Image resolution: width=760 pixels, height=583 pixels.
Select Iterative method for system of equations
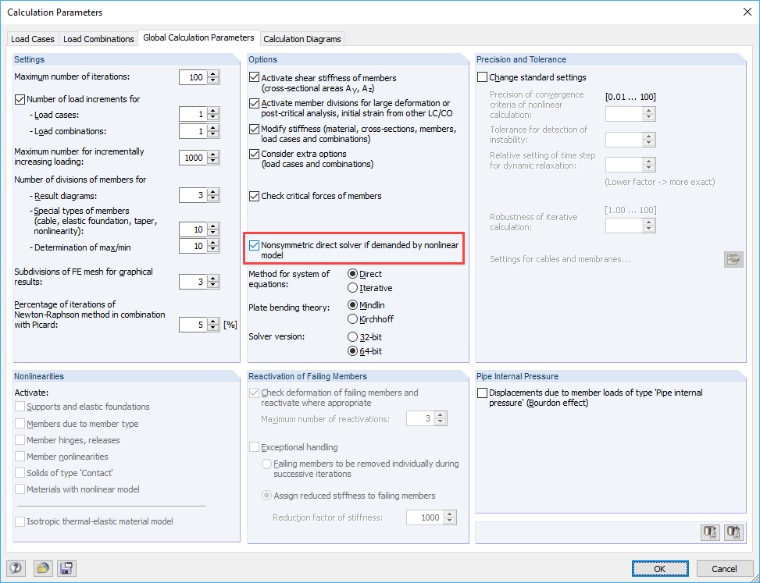coord(353,288)
